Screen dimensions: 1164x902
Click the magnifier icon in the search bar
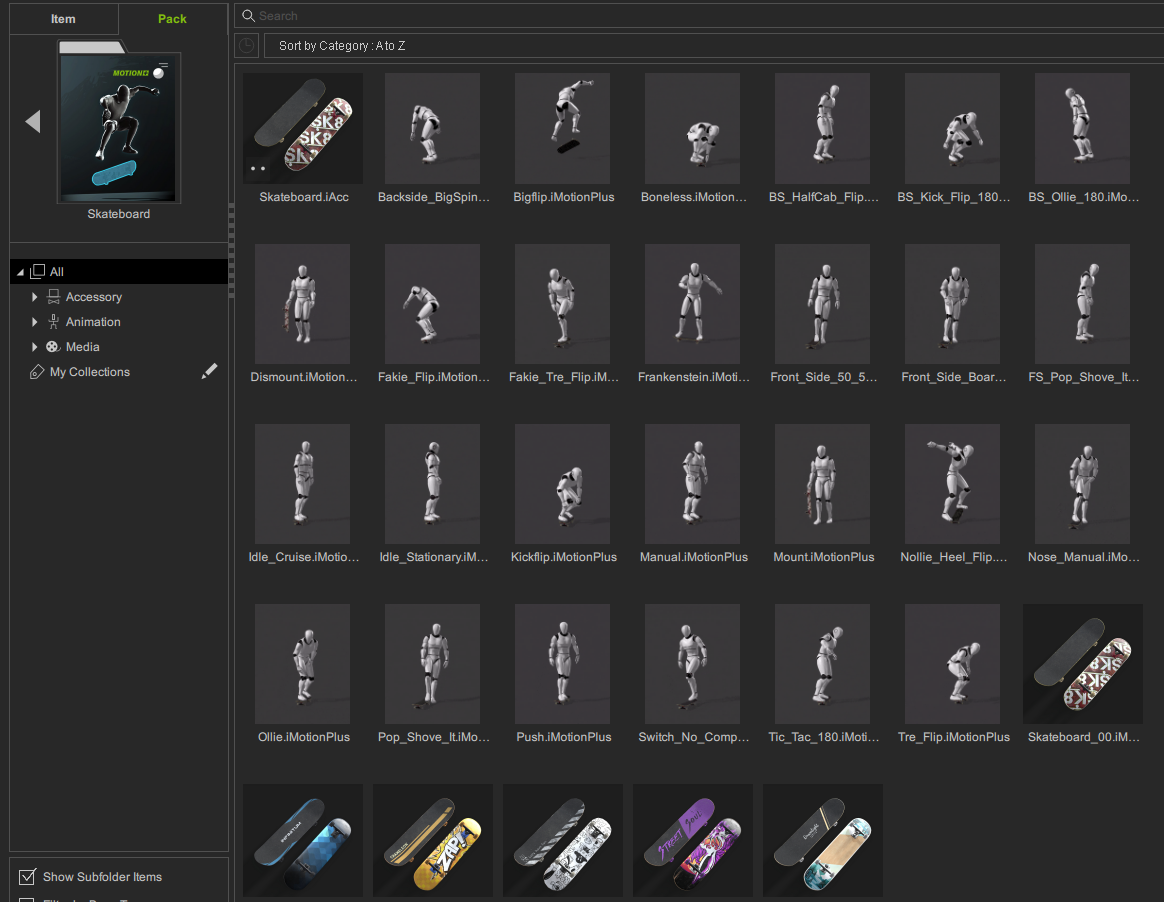click(248, 16)
